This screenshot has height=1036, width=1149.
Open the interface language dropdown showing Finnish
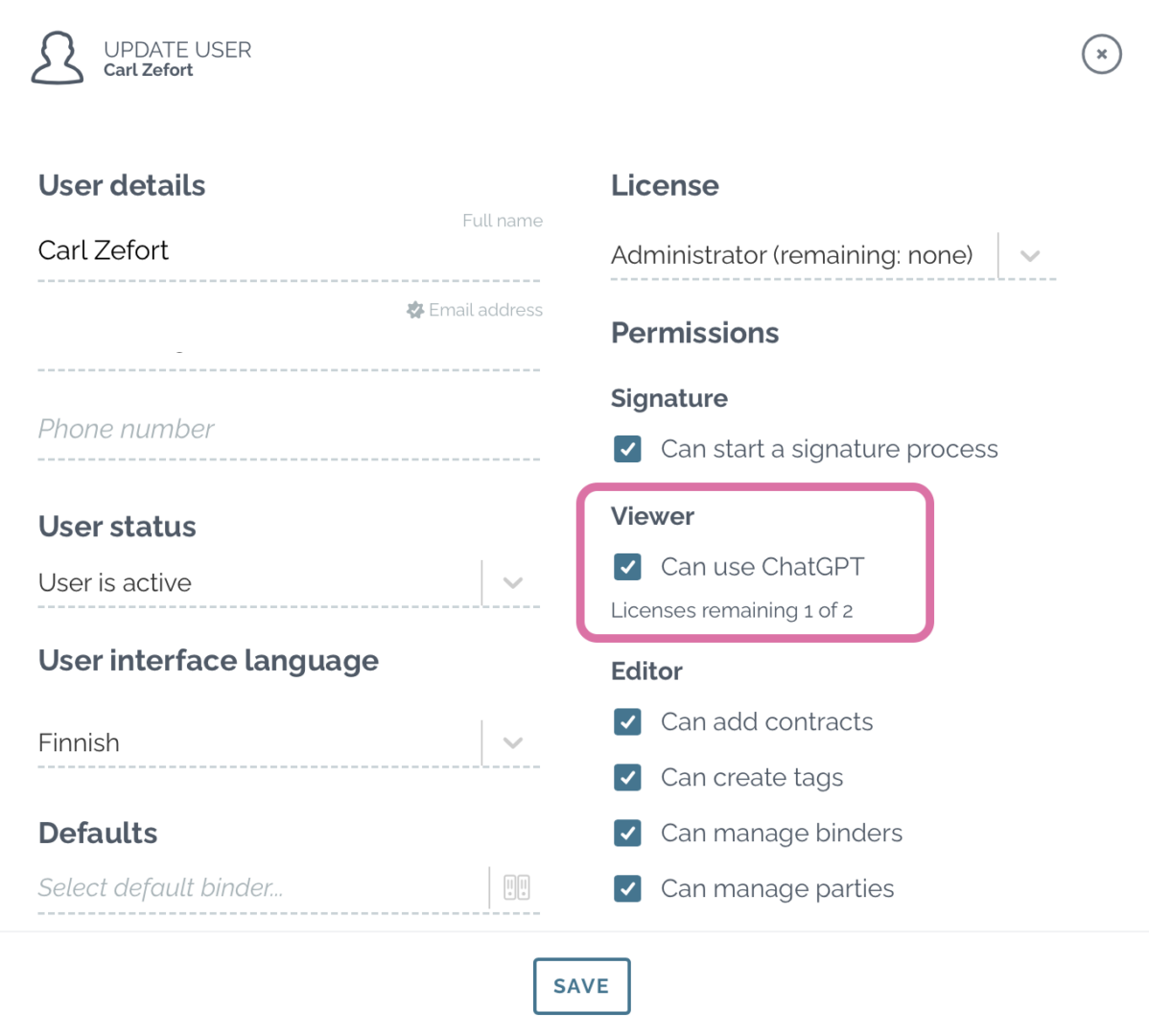point(512,742)
